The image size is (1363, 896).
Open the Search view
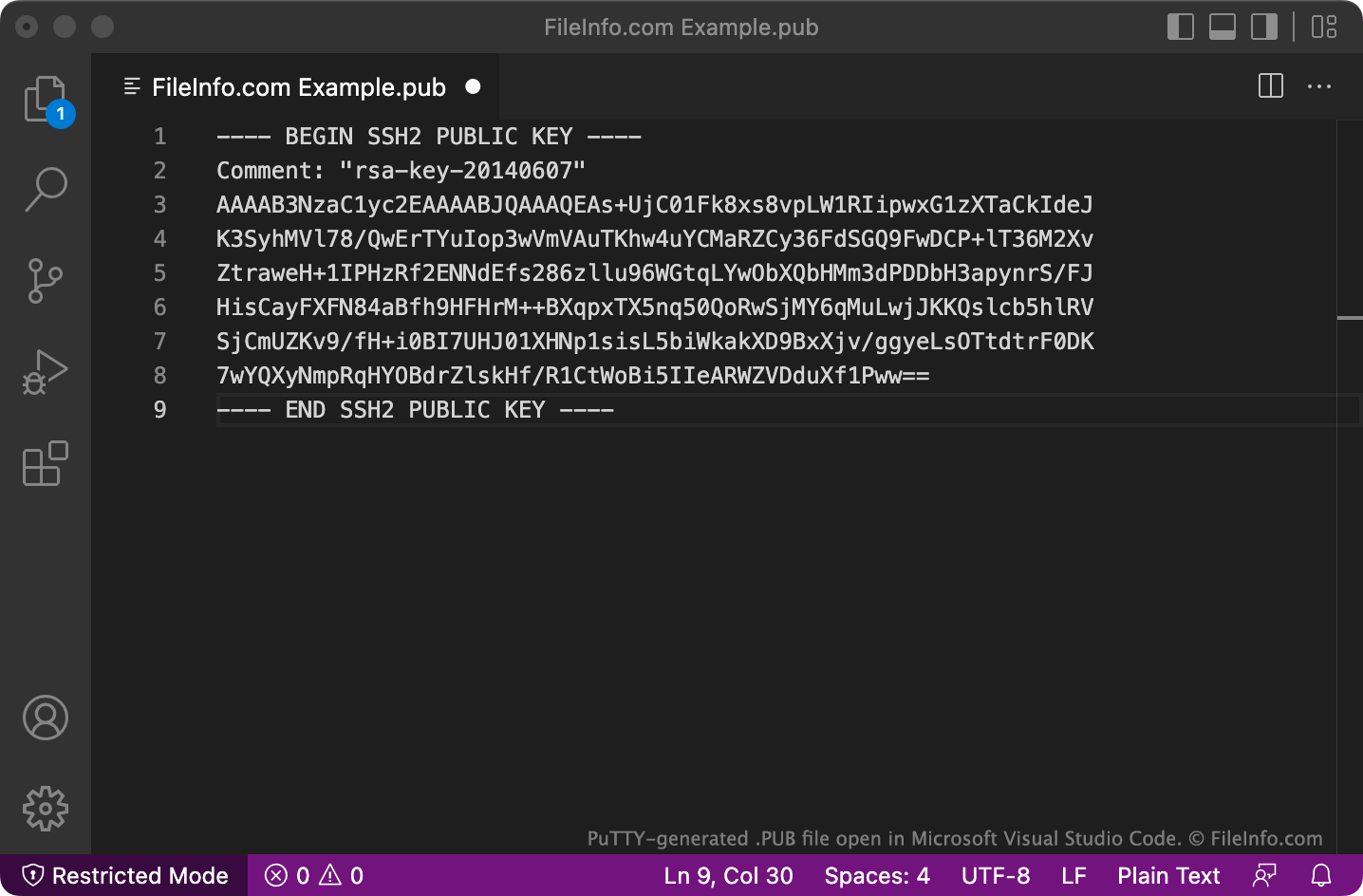coord(46,189)
